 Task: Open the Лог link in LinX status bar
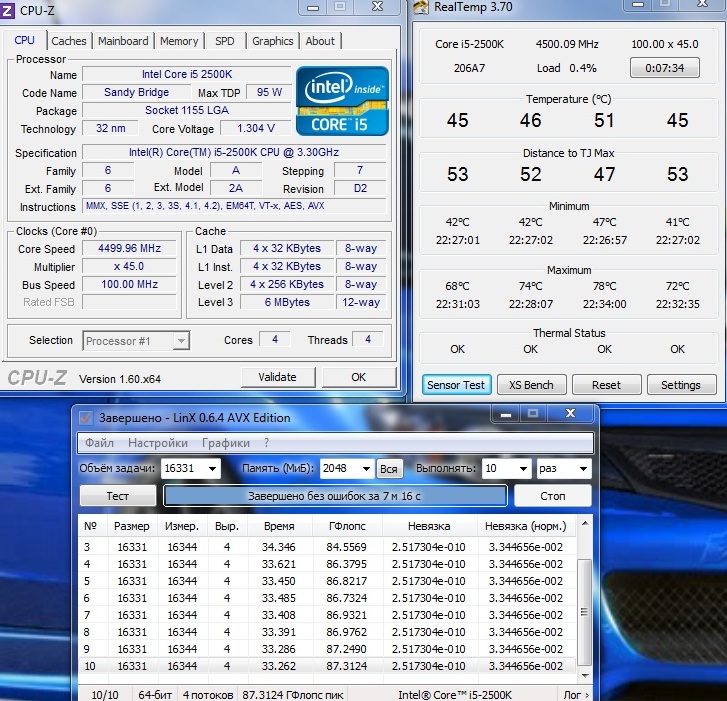[575, 695]
